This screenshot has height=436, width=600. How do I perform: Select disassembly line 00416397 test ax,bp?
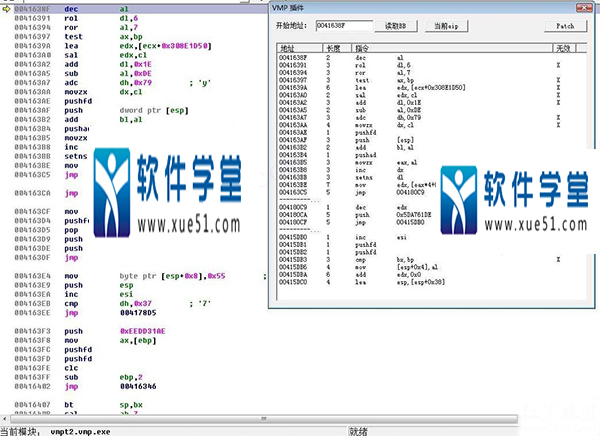(x=140, y=36)
